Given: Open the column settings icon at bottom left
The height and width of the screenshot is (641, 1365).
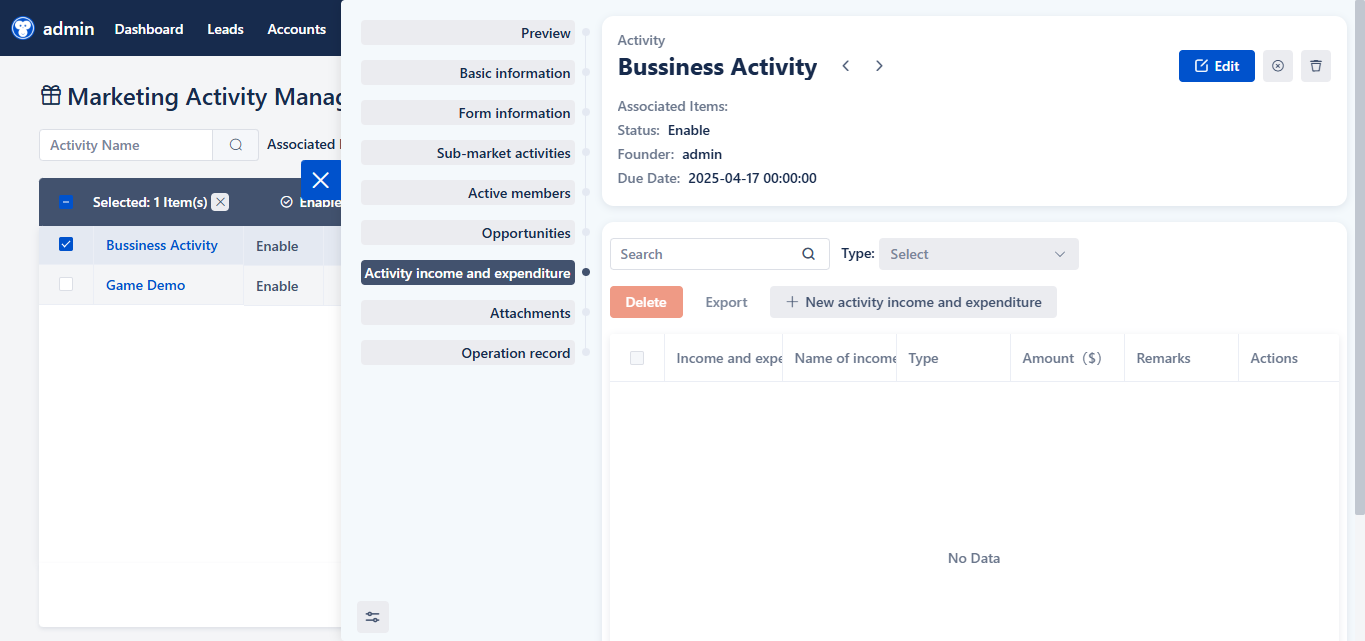Looking at the screenshot, I should (x=373, y=617).
